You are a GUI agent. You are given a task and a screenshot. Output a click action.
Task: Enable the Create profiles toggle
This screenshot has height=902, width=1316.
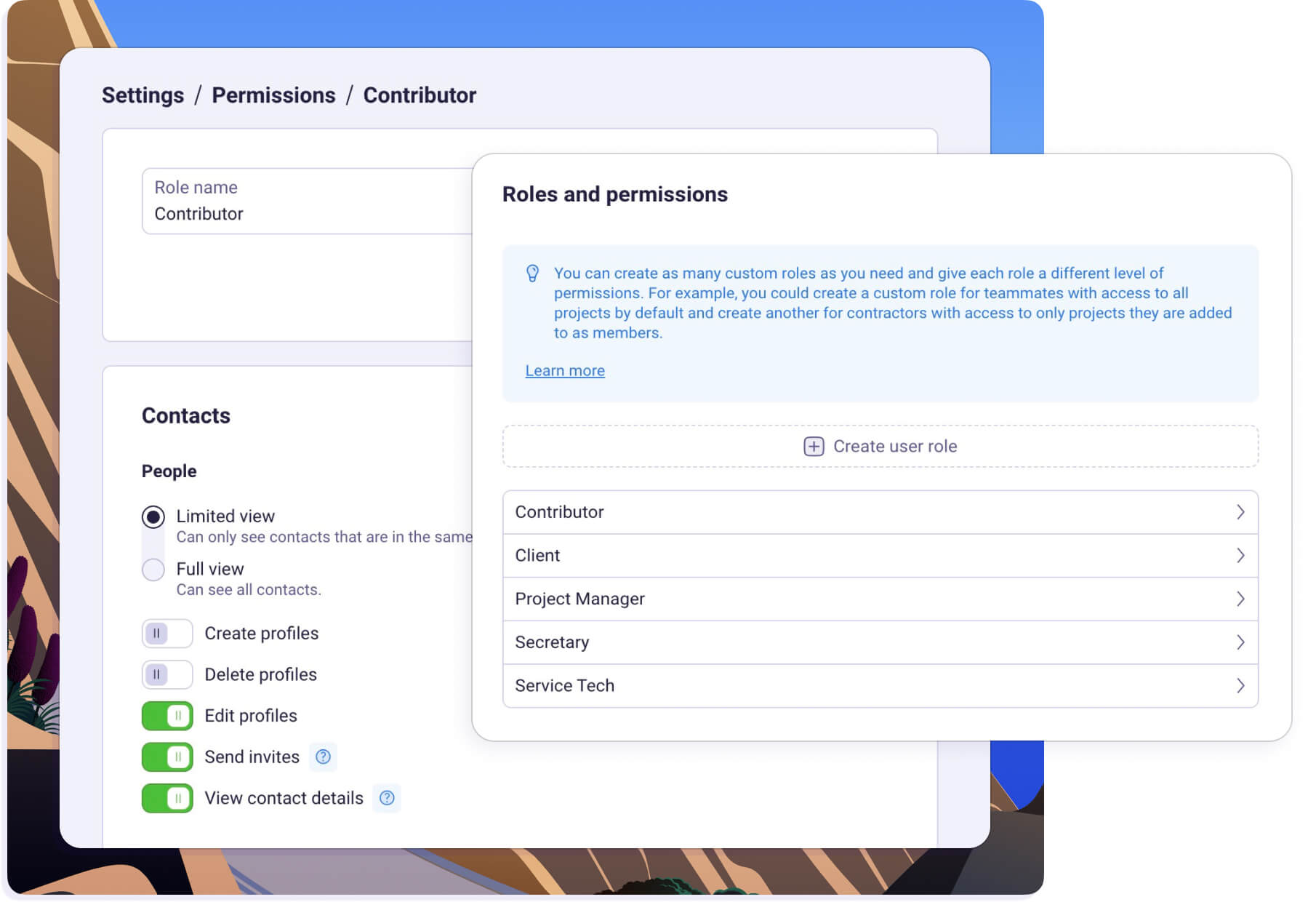coord(166,634)
